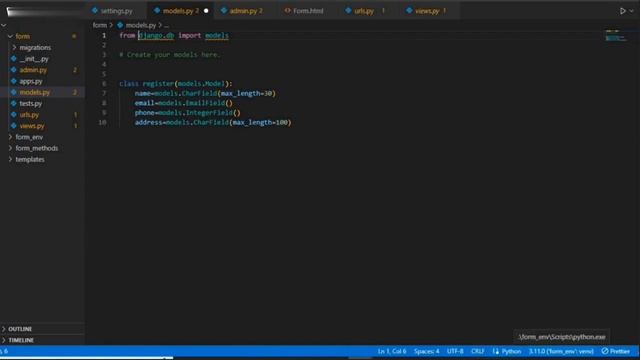The width and height of the screenshot is (640, 360).
Task: Expand the form_env folder
Action: [29, 137]
